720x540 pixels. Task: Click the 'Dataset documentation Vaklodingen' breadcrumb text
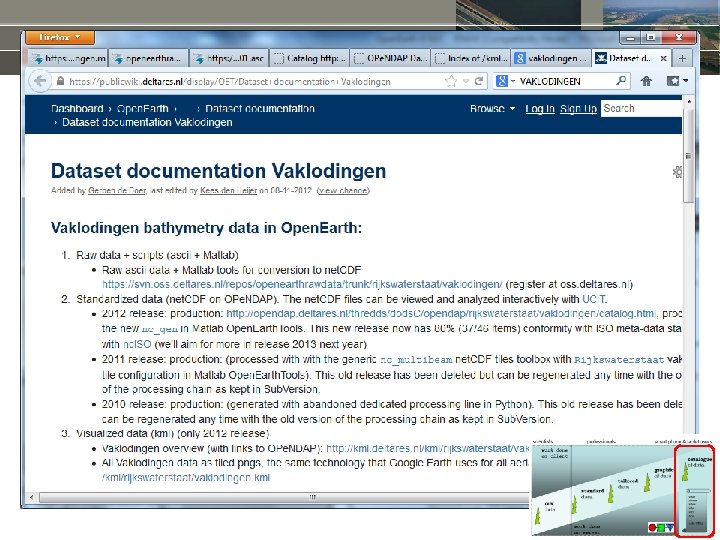point(147,123)
